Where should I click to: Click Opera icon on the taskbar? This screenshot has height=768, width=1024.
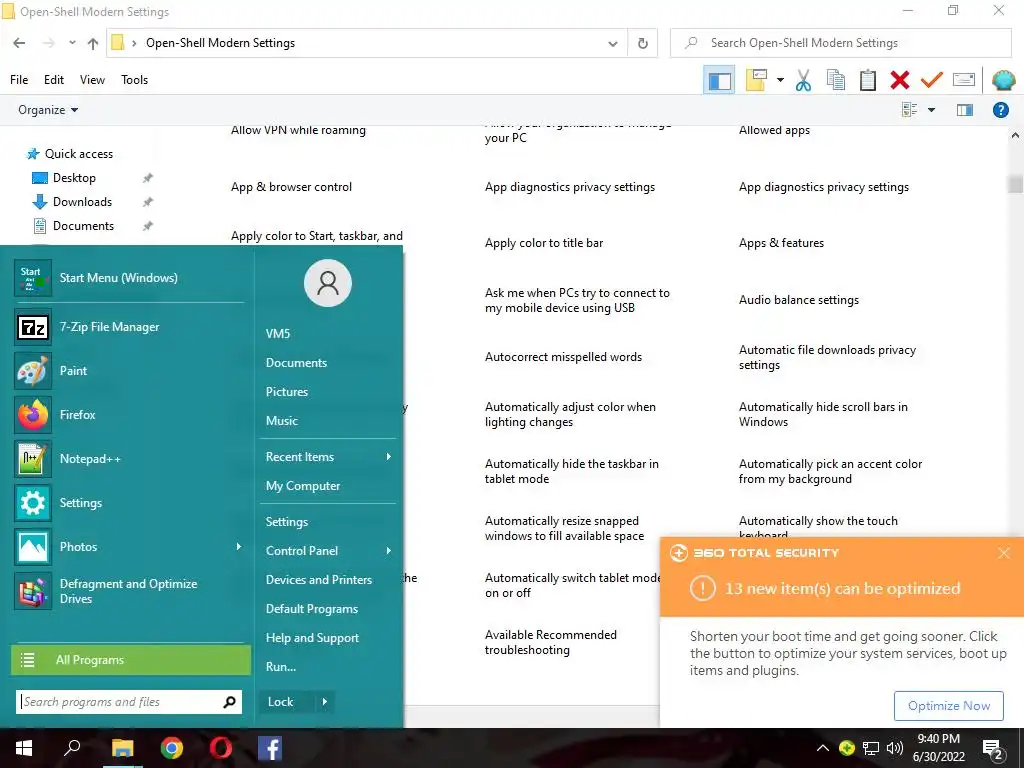click(x=221, y=748)
